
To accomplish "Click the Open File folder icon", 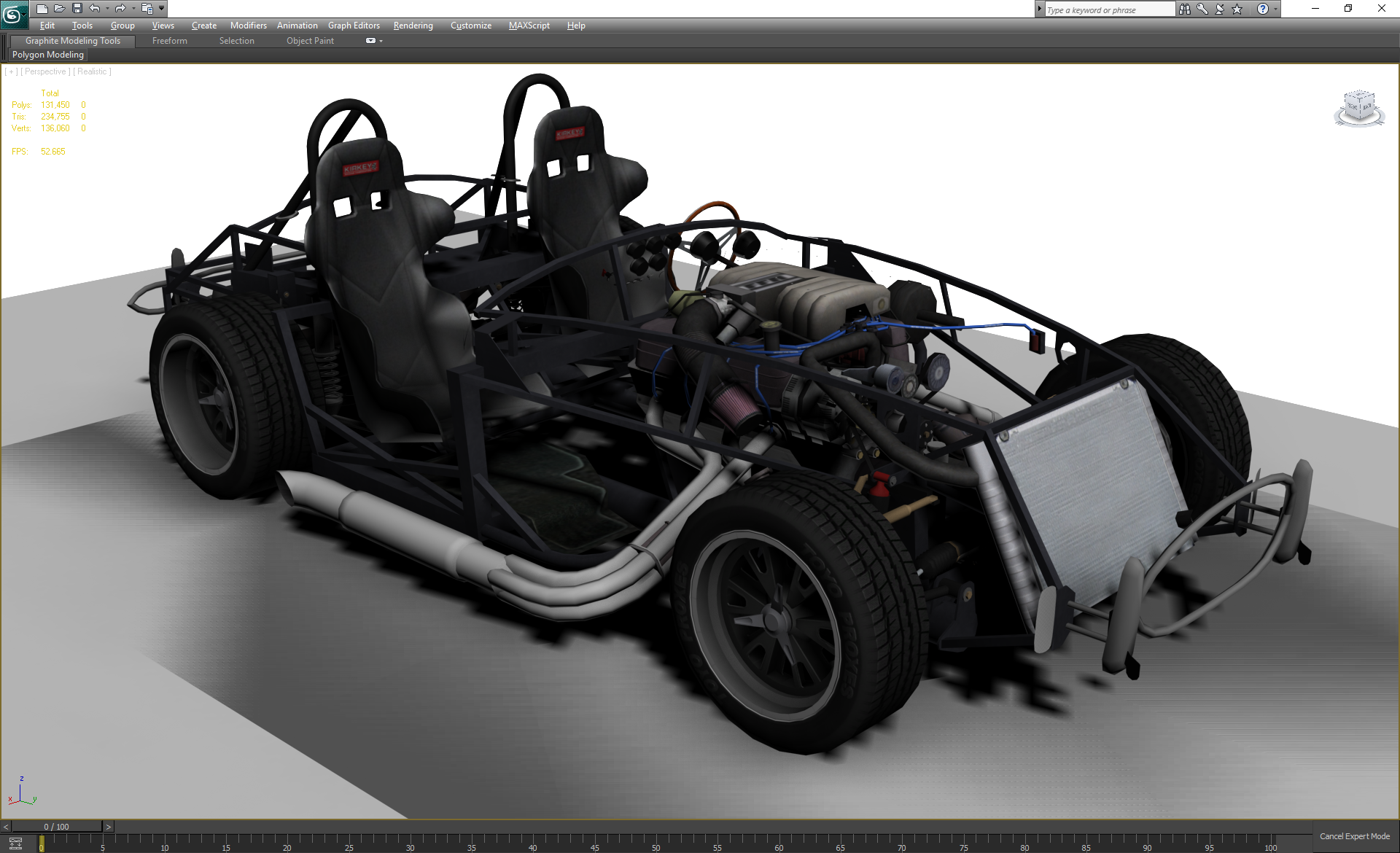I will pos(59,9).
